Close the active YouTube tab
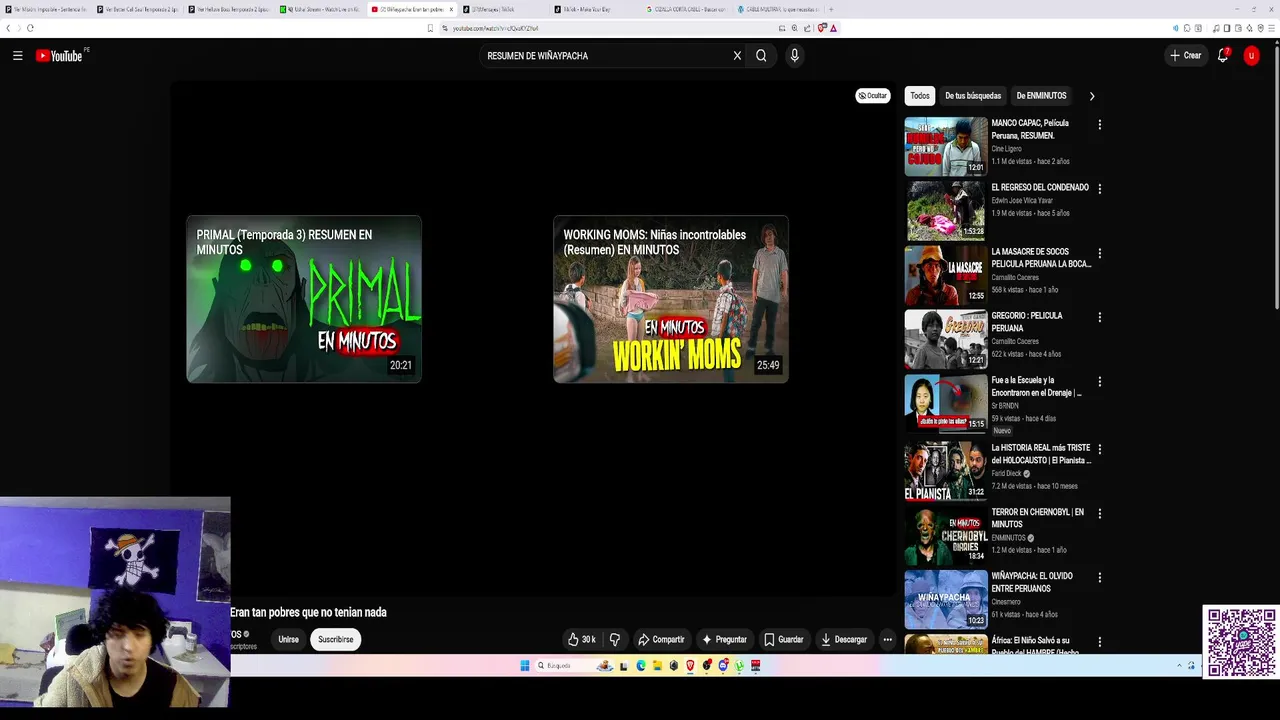 [x=451, y=9]
